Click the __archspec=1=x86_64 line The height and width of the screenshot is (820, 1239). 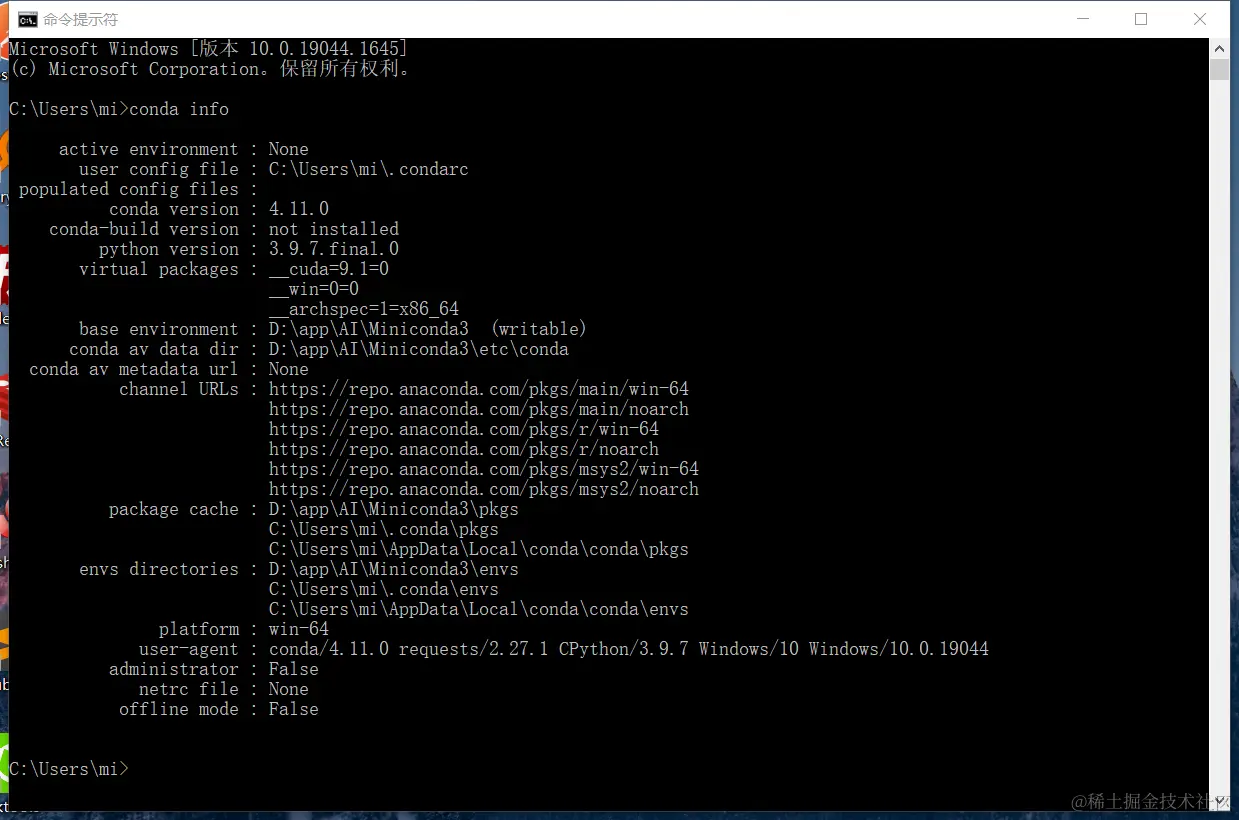[364, 309]
